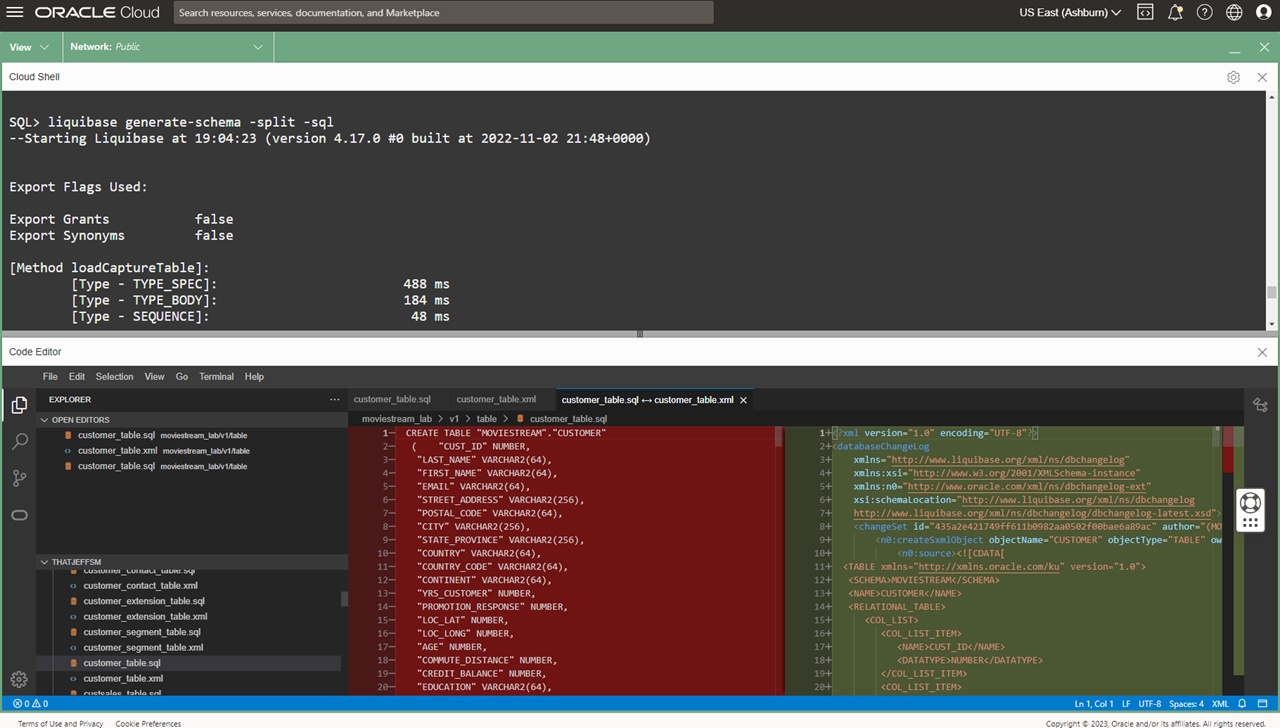The height and width of the screenshot is (728, 1280).
Task: Show the Explorer view in activity bar
Action: coord(19,405)
